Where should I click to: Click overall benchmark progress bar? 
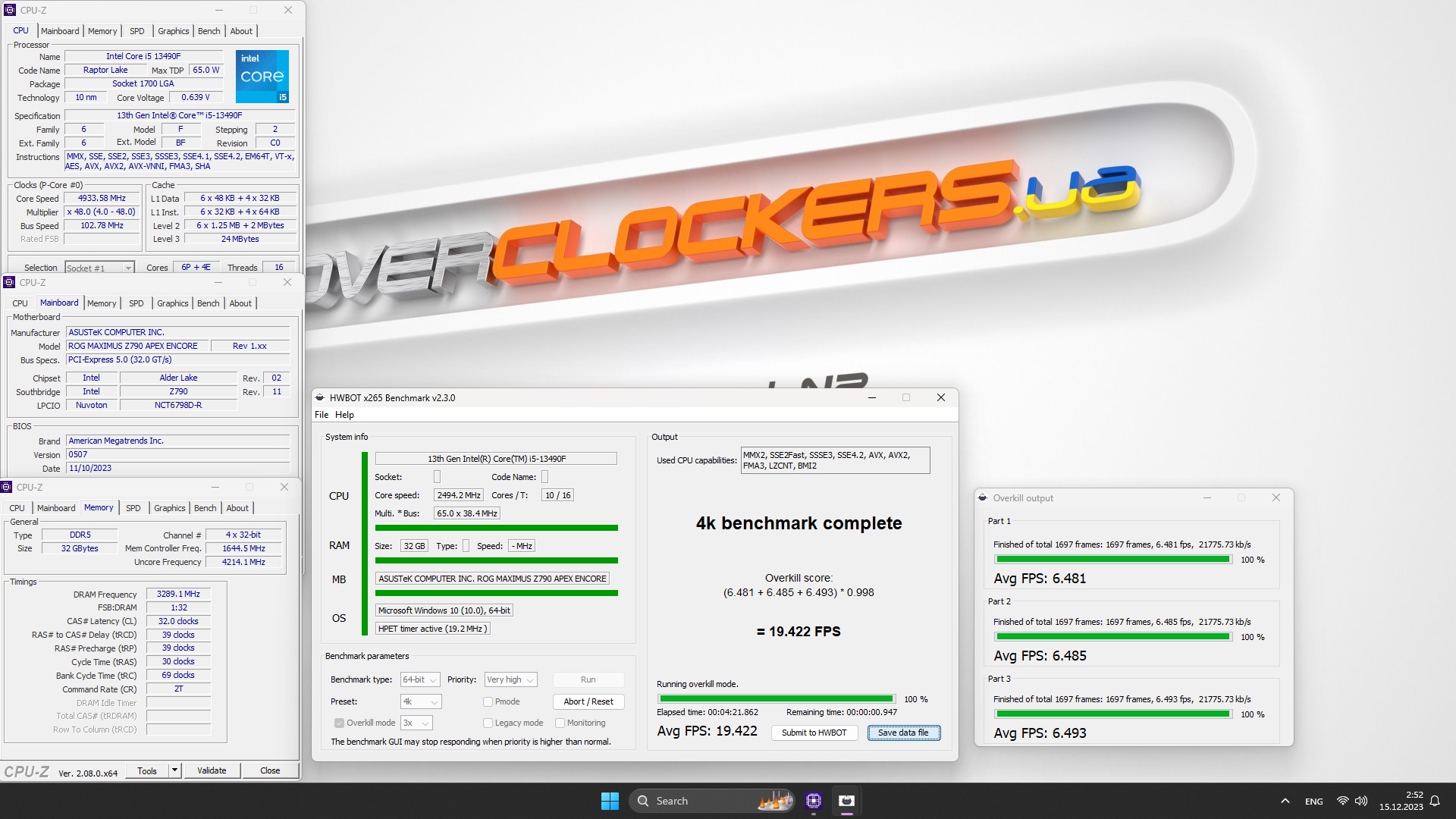click(x=776, y=699)
